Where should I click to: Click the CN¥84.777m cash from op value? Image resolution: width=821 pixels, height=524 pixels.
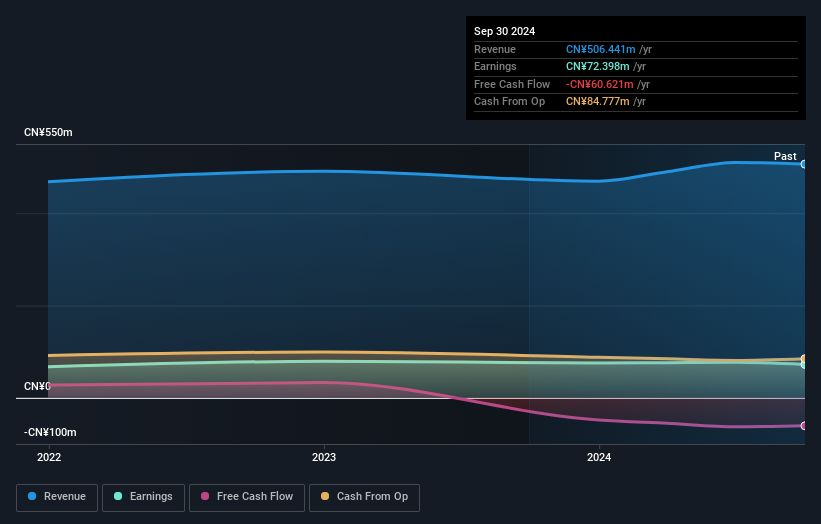[597, 102]
